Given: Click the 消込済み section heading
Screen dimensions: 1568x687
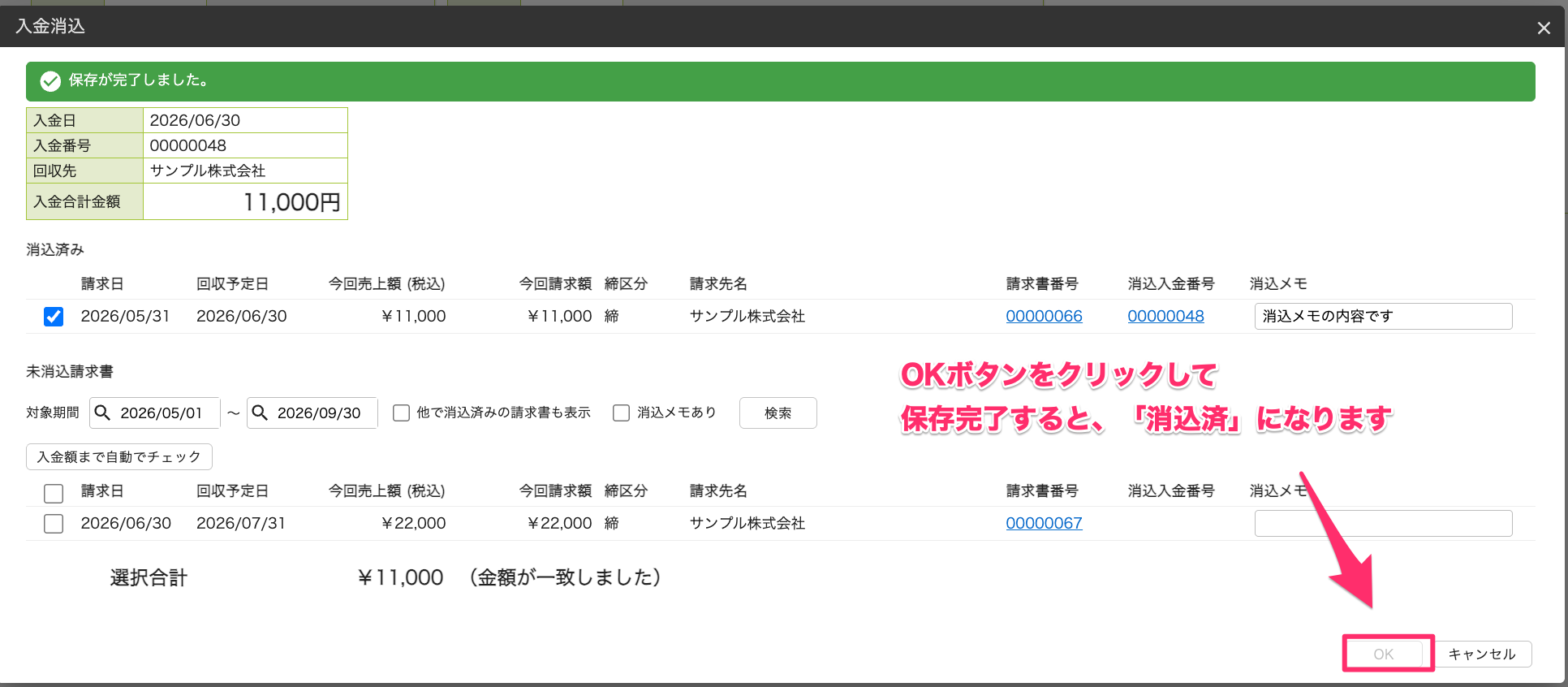Looking at the screenshot, I should click(x=55, y=249).
